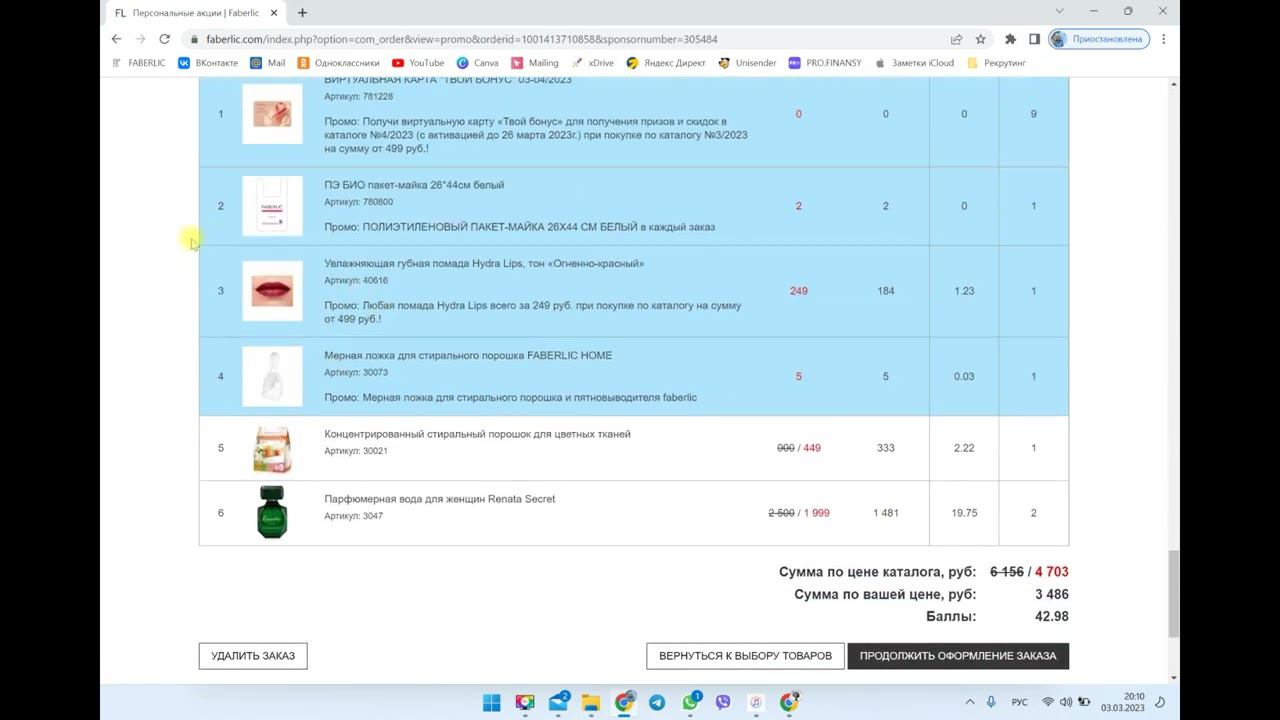Image resolution: width=1280 pixels, height=720 pixels.
Task: Click the Renata Secret perfume thumbnail
Action: (x=272, y=513)
